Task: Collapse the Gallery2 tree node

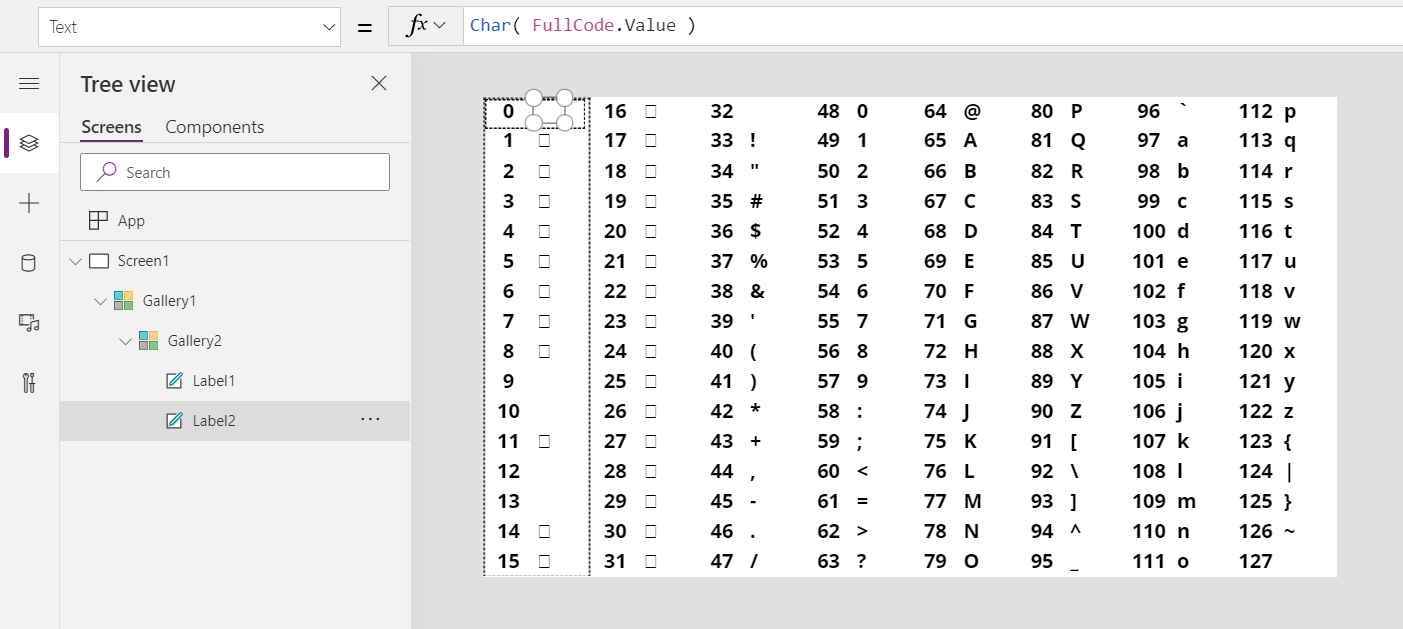Action: click(126, 340)
